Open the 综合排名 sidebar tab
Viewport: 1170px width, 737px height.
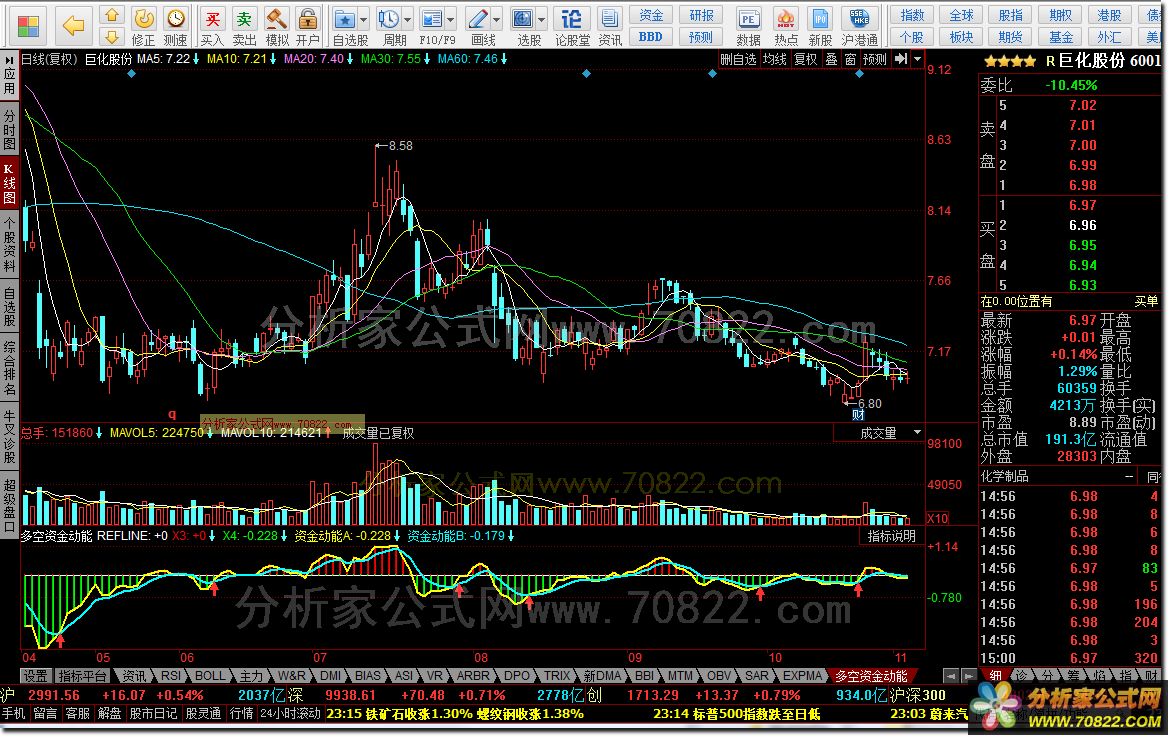click(x=9, y=368)
